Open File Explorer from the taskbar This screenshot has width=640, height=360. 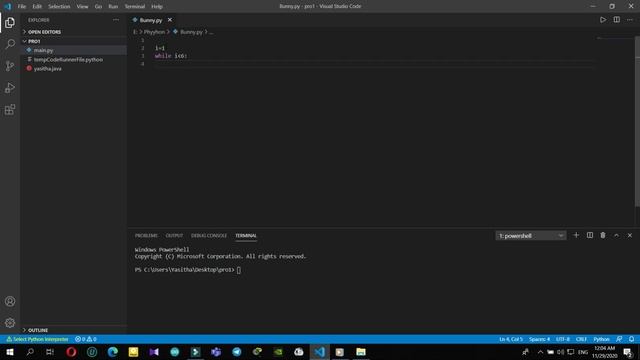pyautogui.click(x=360, y=352)
